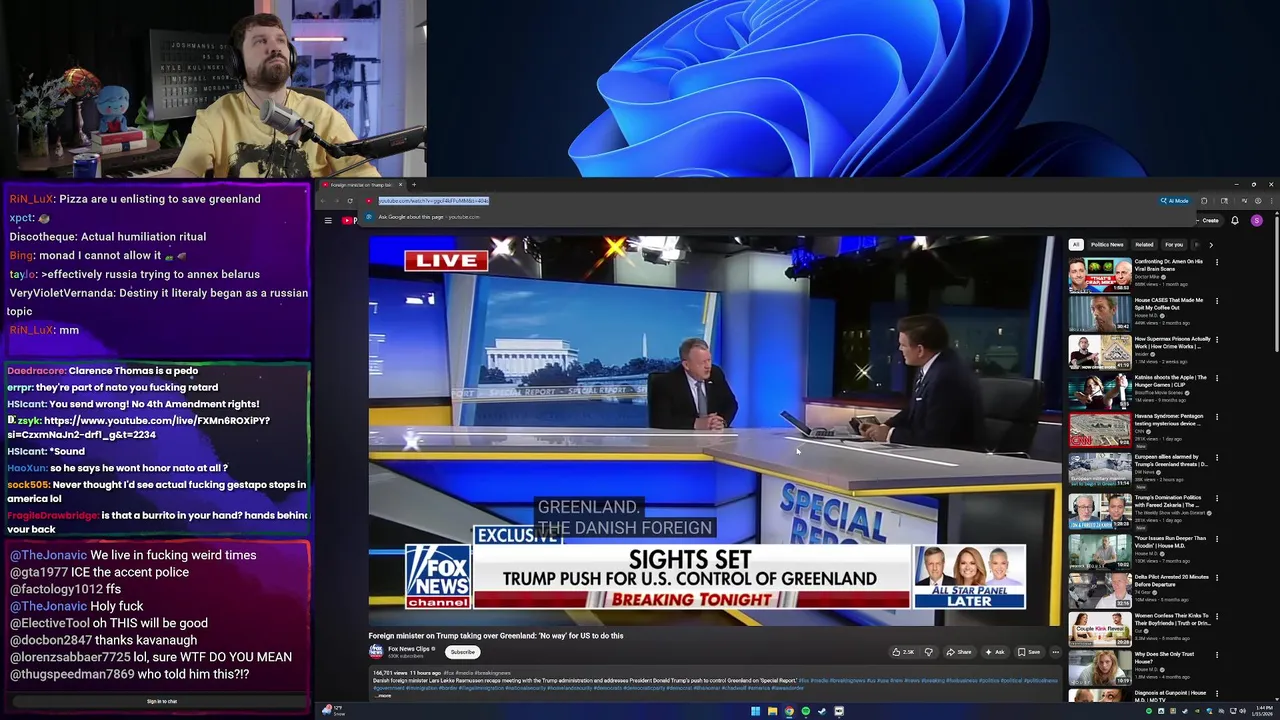1280x720 pixels.
Task: Click Sign in to chat button
Action: [161, 701]
